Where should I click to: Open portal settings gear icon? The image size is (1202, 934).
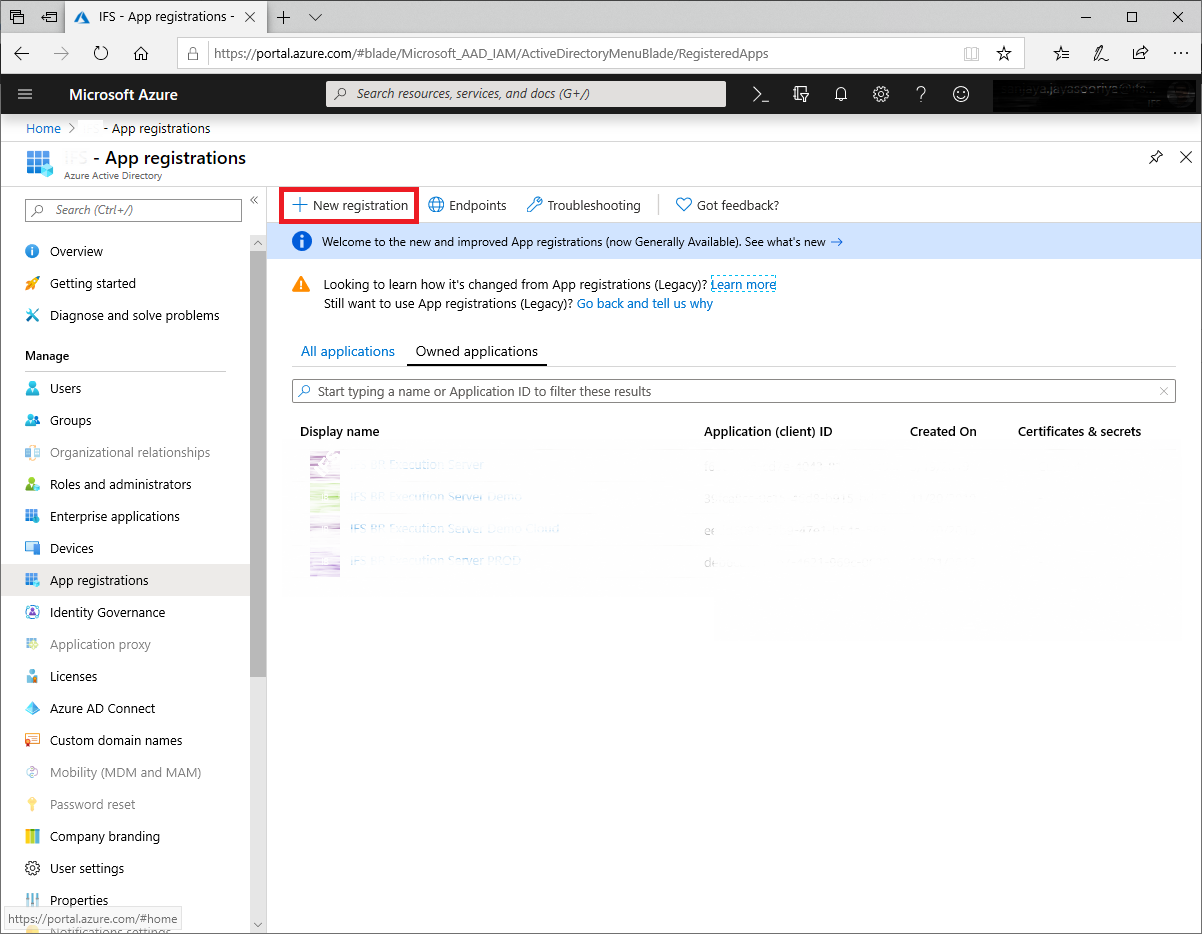(x=881, y=94)
